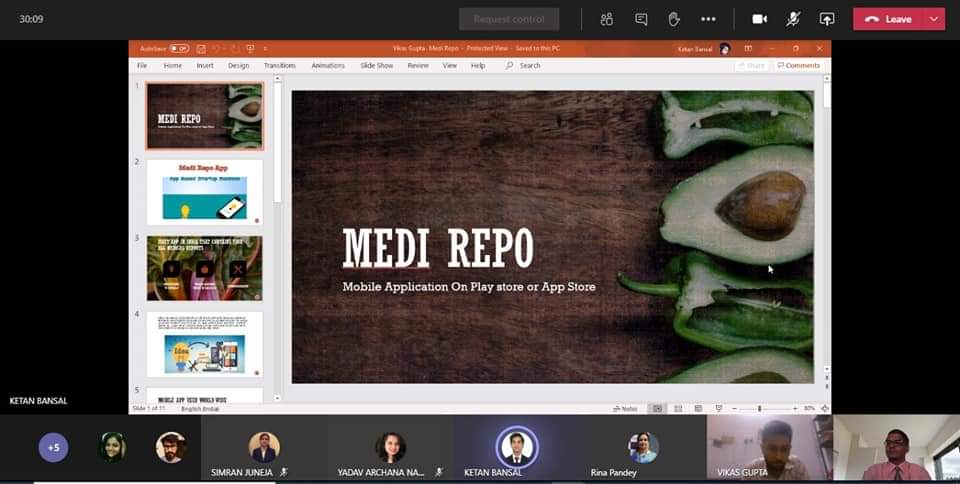Screen dimensions: 960x484
Task: Select Yadav Archana participant tile
Action: pos(391,449)
